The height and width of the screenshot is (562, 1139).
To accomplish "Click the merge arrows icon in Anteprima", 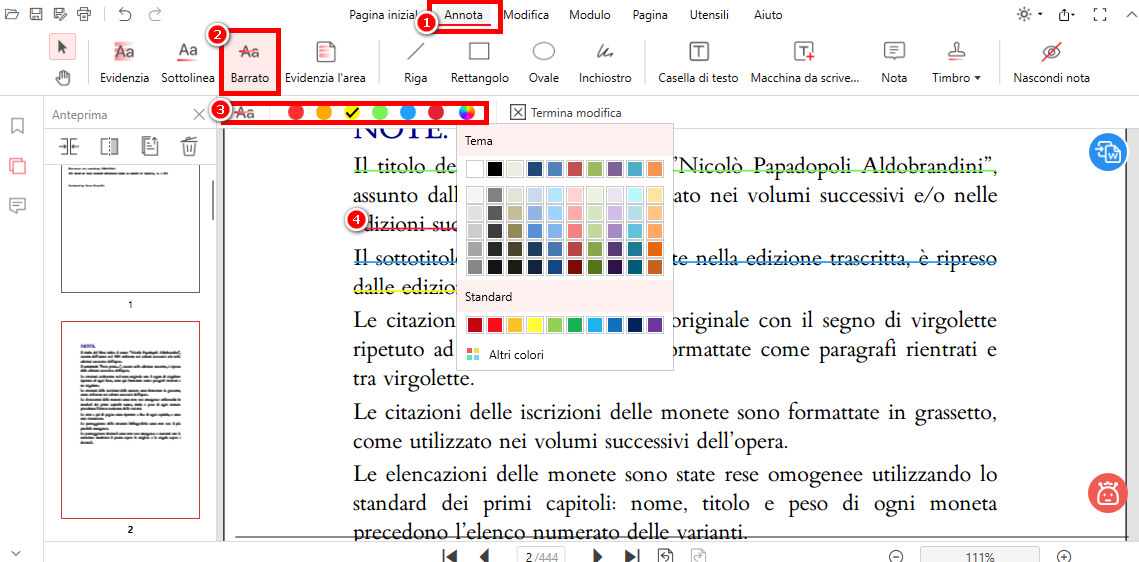I will [x=69, y=147].
